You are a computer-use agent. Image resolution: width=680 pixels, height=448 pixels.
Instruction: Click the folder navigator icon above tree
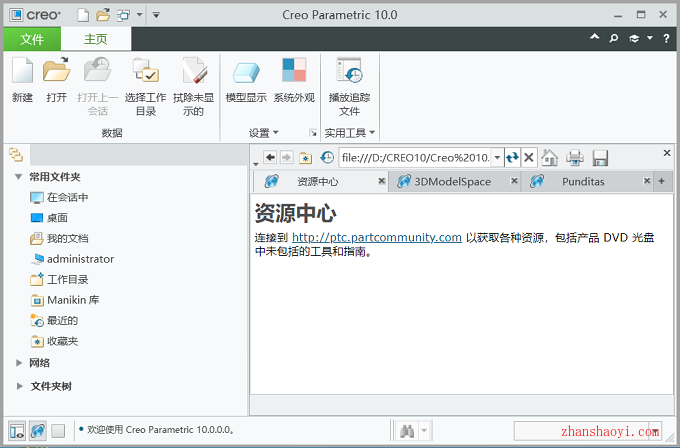click(16, 155)
